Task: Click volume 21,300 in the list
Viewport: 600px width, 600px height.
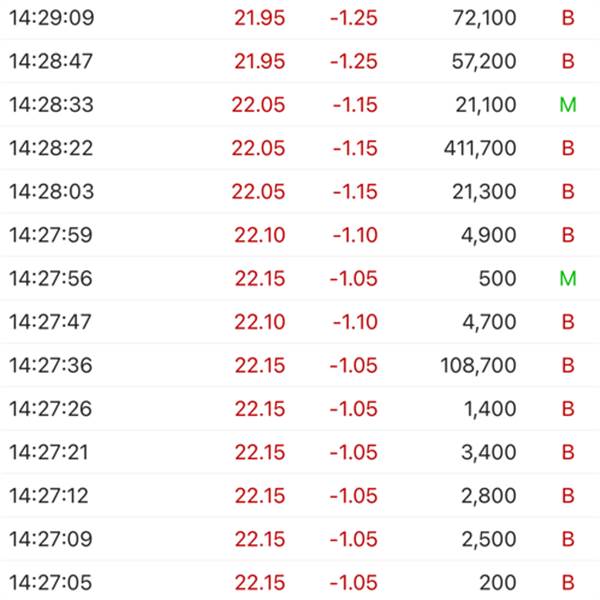Action: (484, 191)
